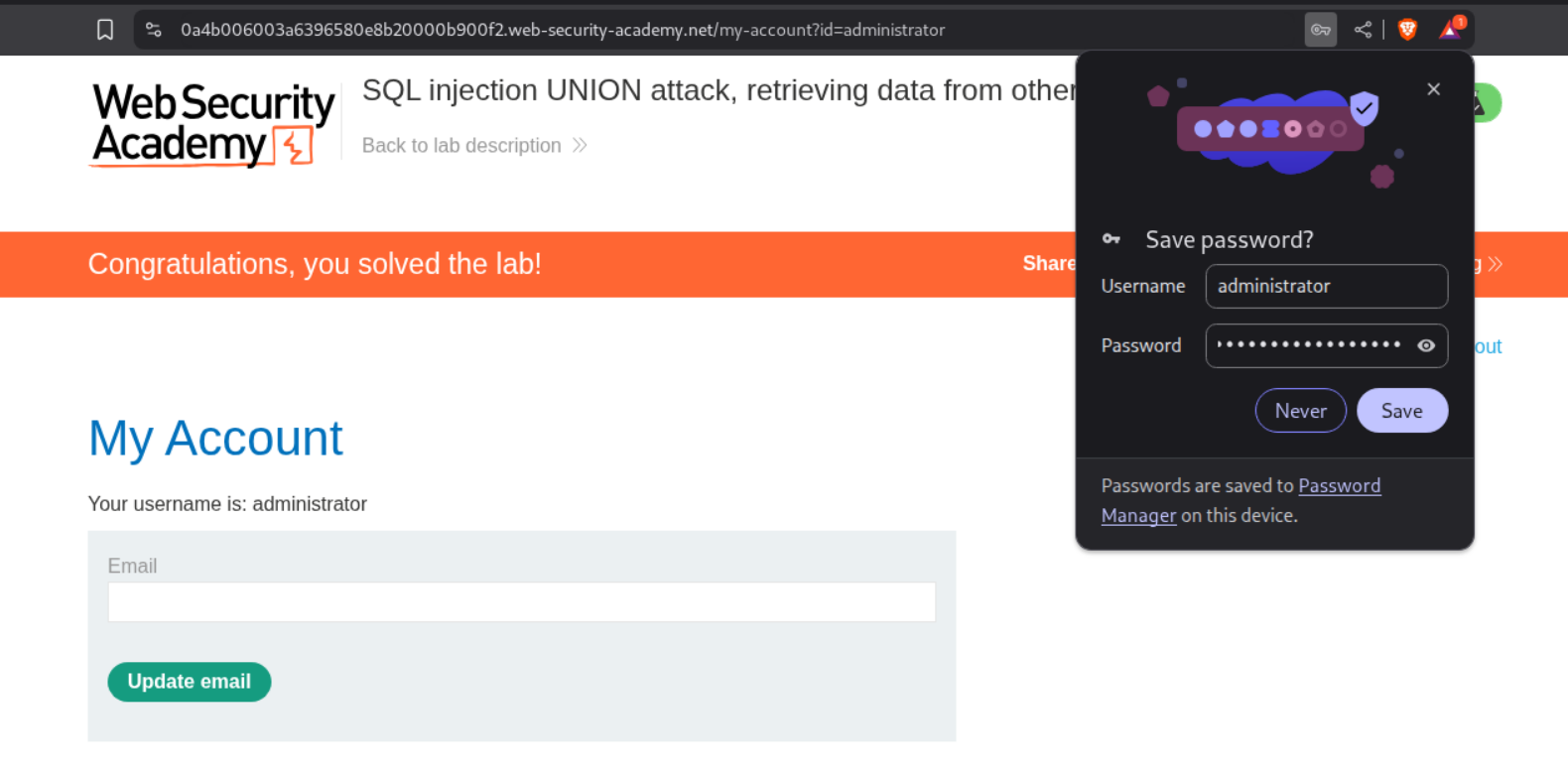1568x782 pixels.
Task: Close the Save password popup
Action: click(1433, 89)
